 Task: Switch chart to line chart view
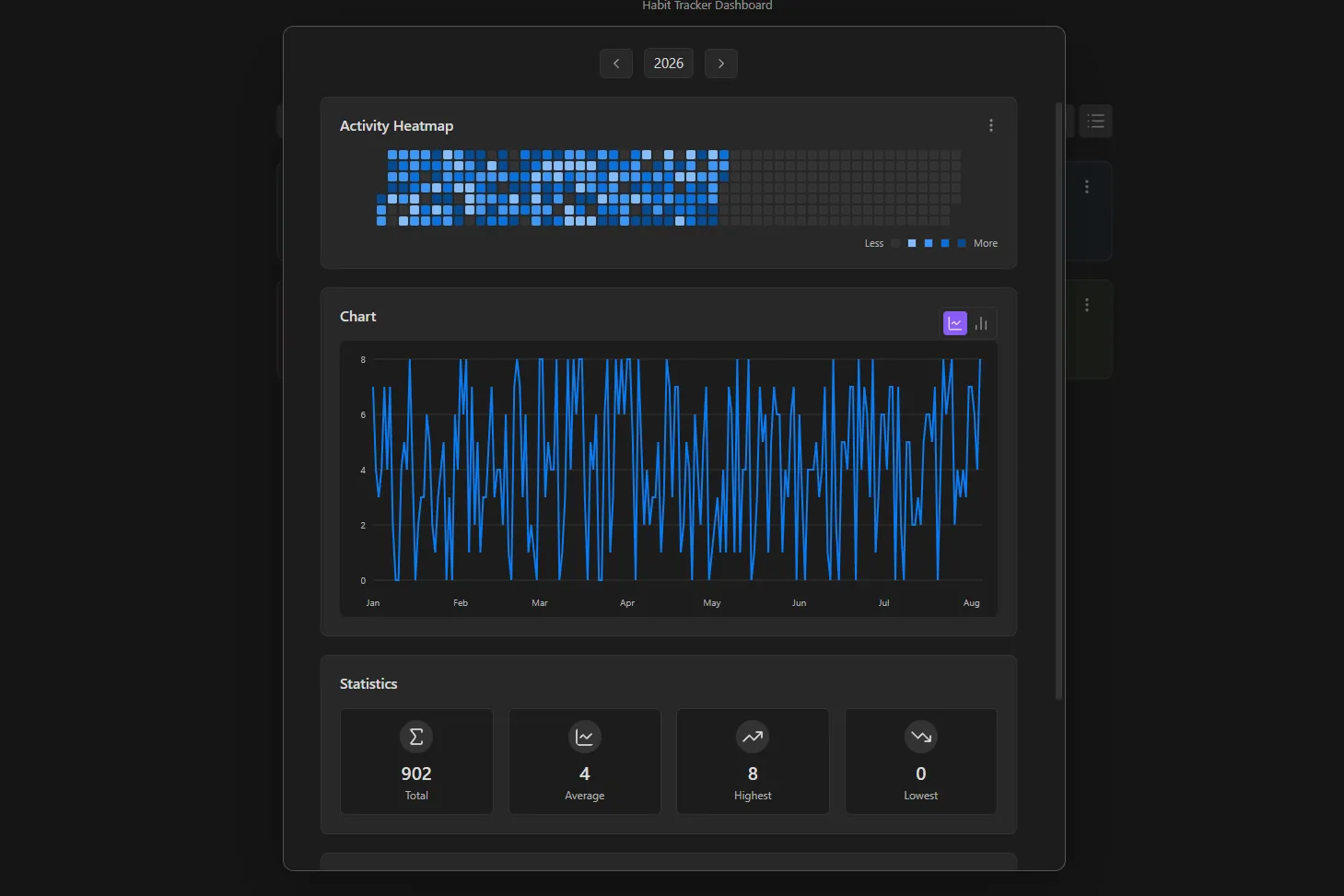coord(955,323)
